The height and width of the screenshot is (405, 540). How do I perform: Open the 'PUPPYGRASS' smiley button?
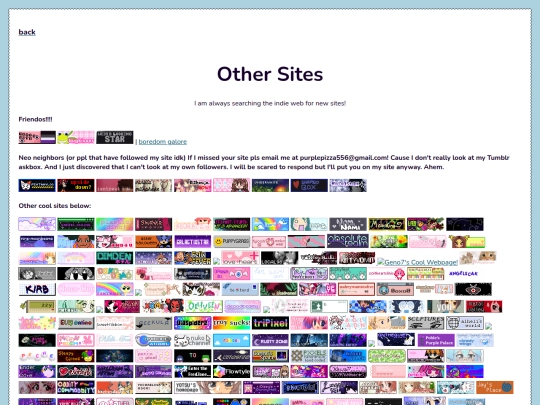pos(231,241)
